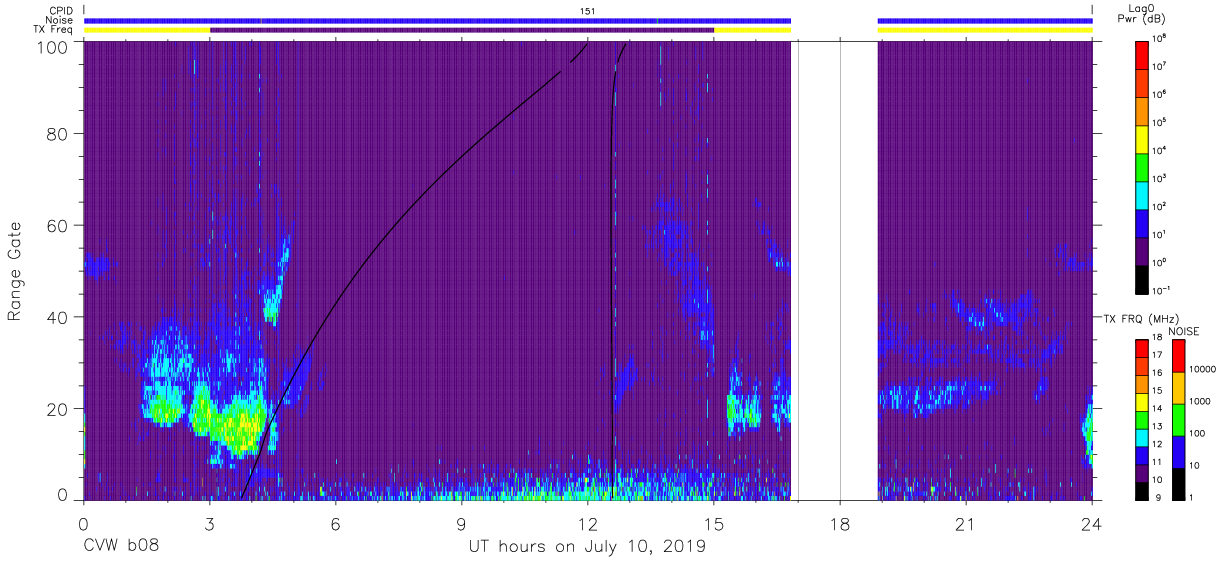Click the y-axis tick label '60'
The height and width of the screenshot is (567, 1228).
coord(58,226)
